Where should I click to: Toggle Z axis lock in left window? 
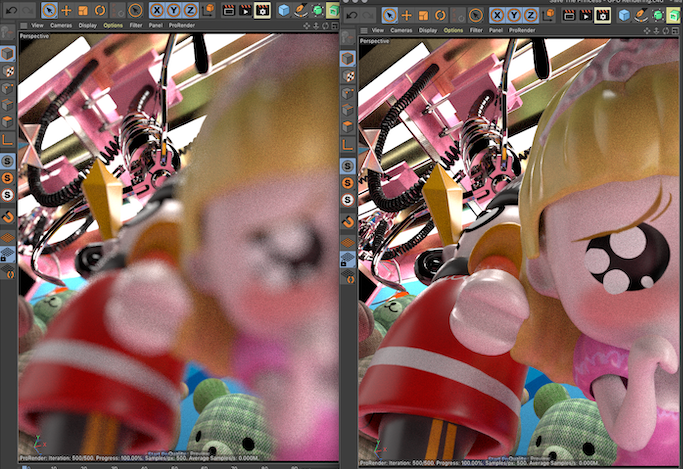tap(190, 10)
